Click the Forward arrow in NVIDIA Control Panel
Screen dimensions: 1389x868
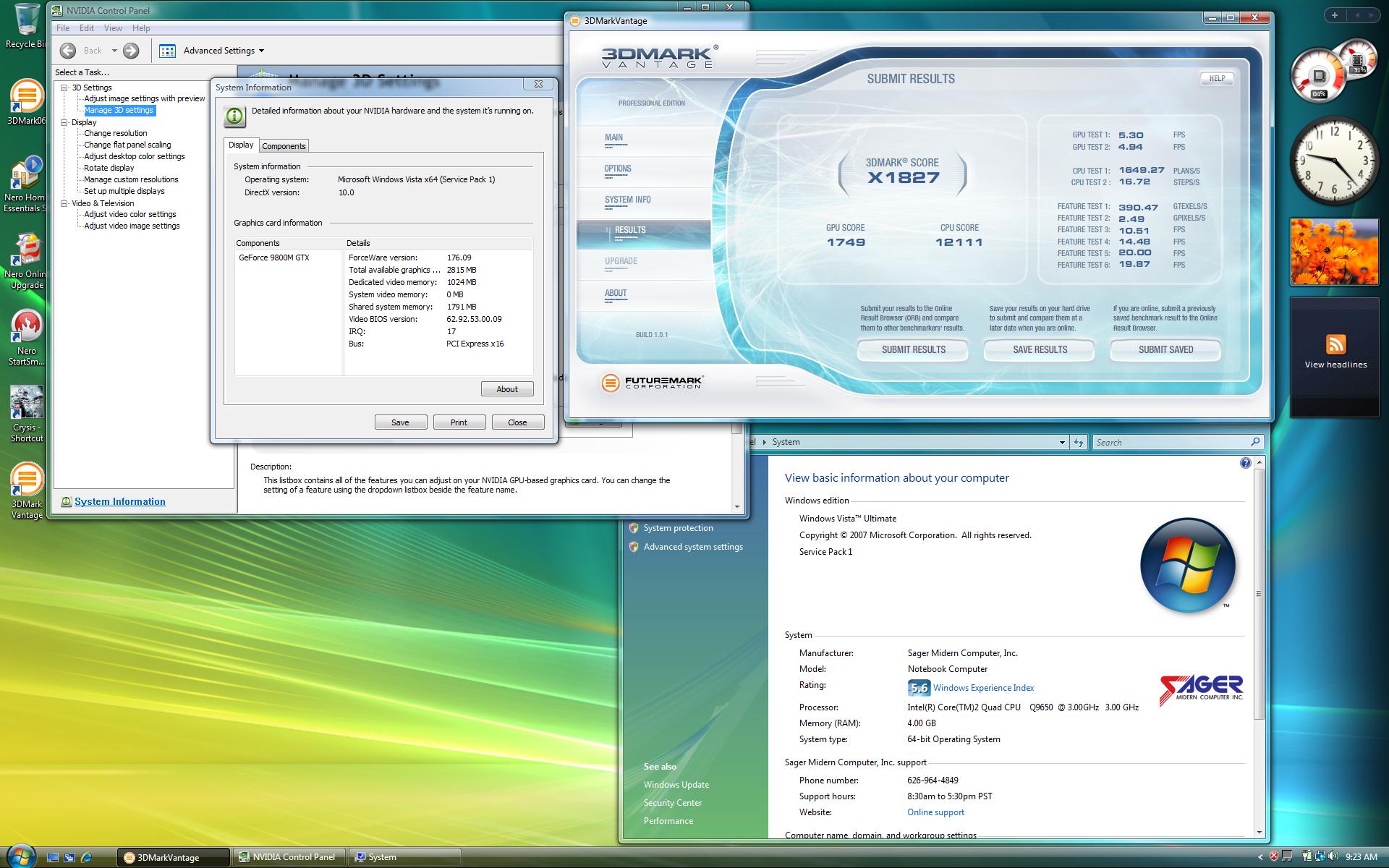pyautogui.click(x=131, y=50)
